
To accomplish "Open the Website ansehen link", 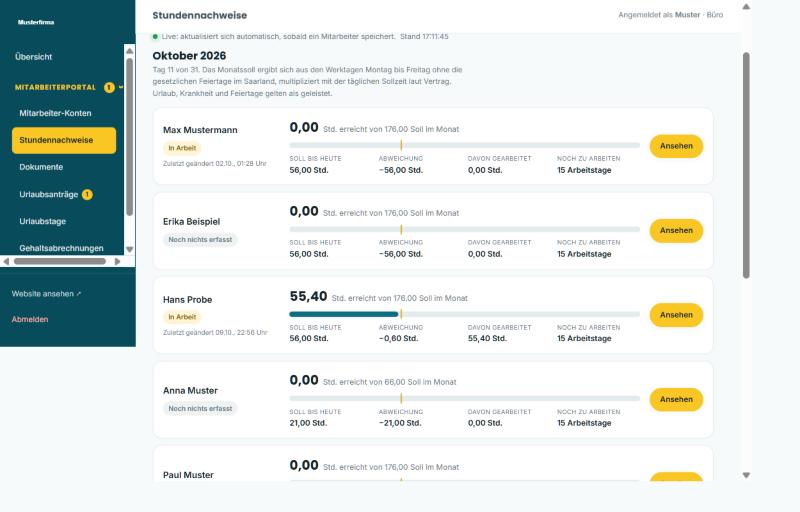I will (x=46, y=294).
